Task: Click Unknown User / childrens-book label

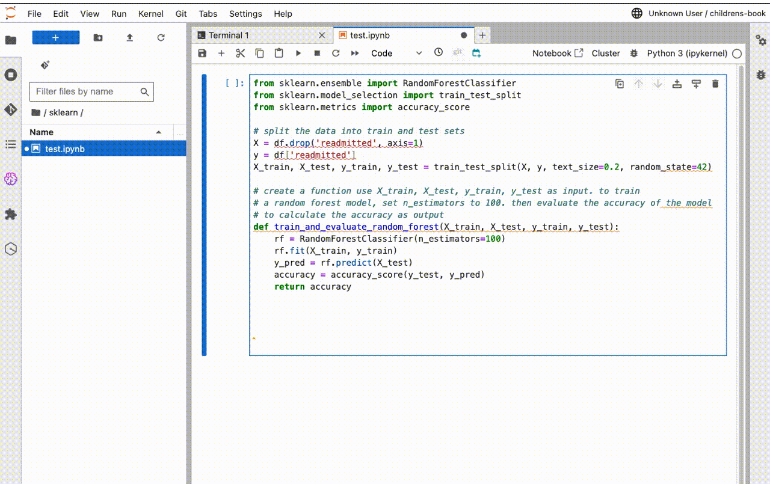Action: [707, 13]
